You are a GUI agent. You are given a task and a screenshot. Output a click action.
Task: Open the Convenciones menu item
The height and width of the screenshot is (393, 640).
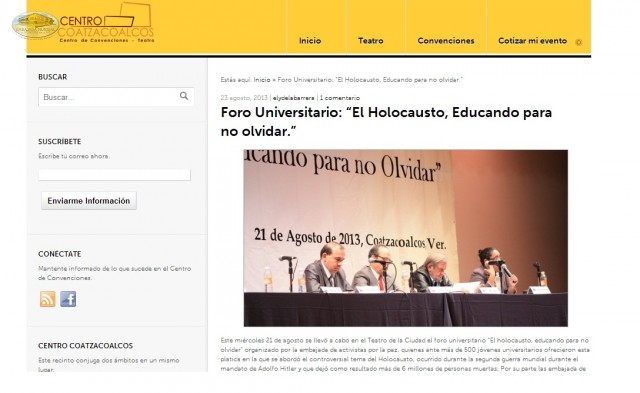(446, 41)
